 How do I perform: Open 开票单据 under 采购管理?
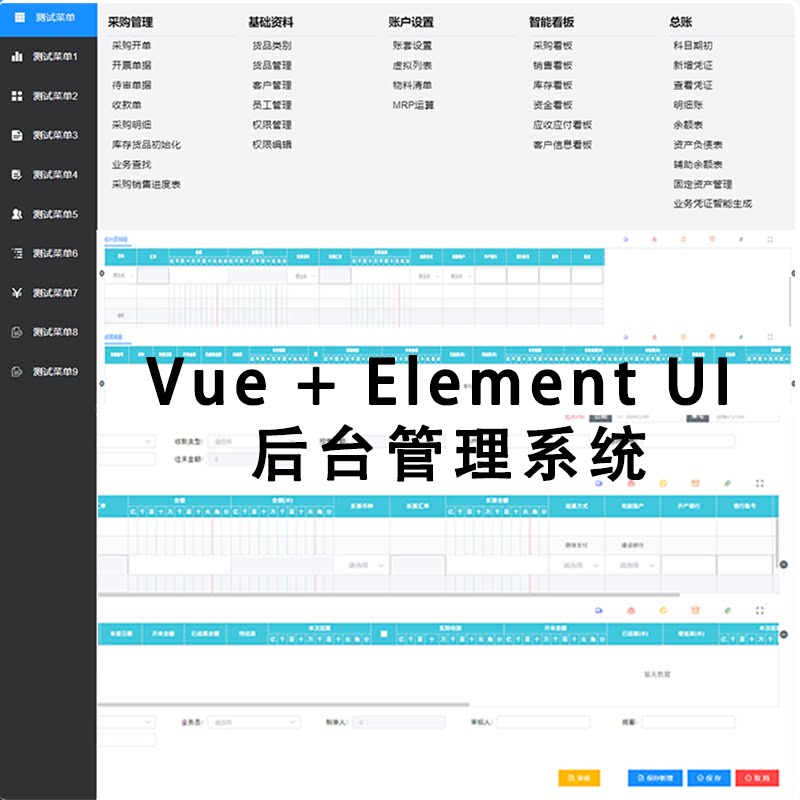pos(132,65)
